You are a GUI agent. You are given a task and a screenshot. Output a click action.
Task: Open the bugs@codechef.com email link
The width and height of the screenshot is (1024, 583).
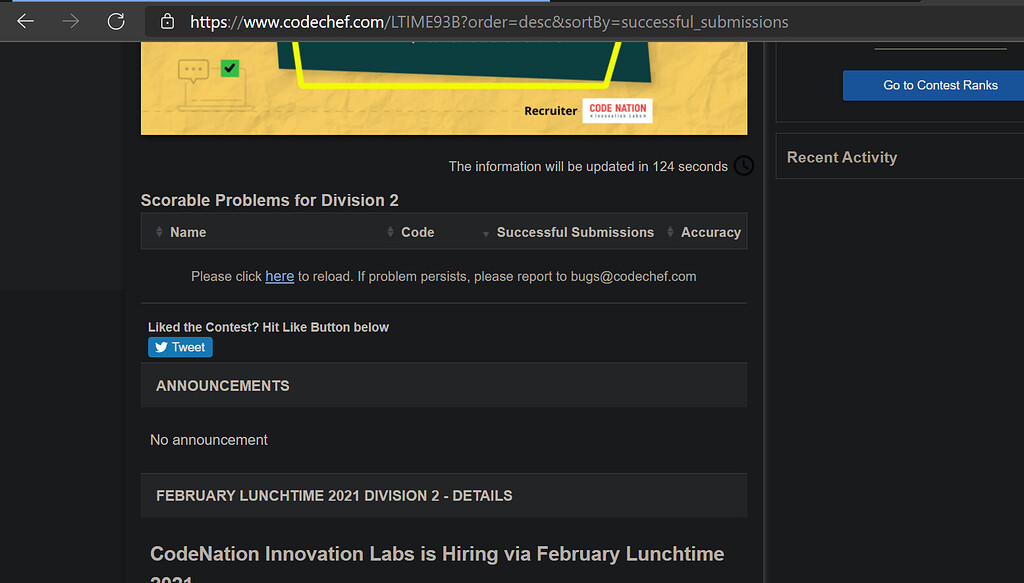(634, 276)
